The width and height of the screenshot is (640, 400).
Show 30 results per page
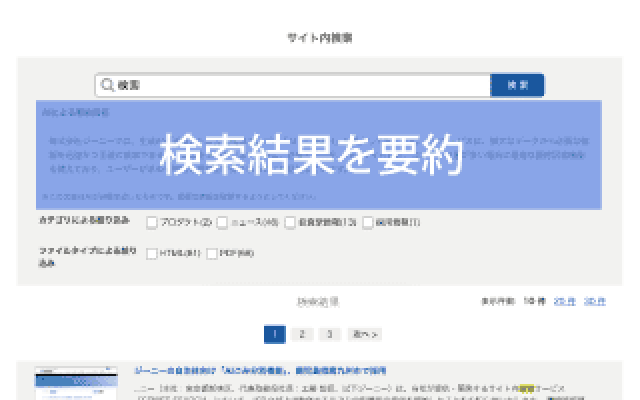595,302
